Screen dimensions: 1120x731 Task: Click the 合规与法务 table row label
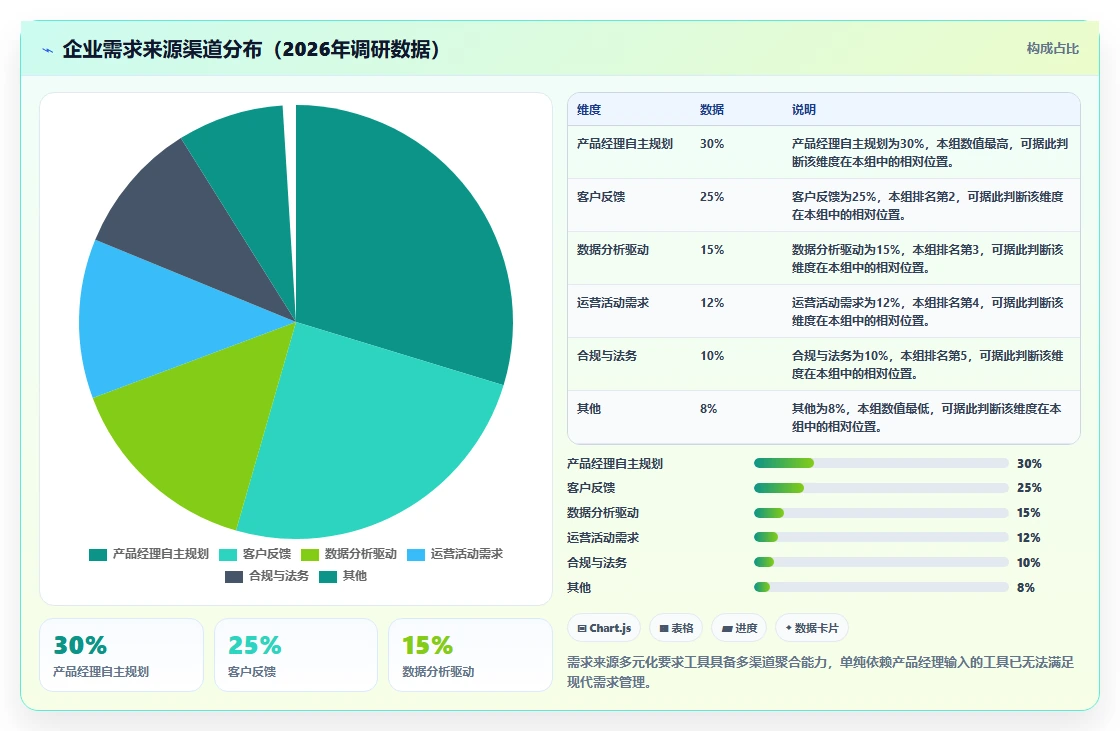pyautogui.click(x=607, y=356)
